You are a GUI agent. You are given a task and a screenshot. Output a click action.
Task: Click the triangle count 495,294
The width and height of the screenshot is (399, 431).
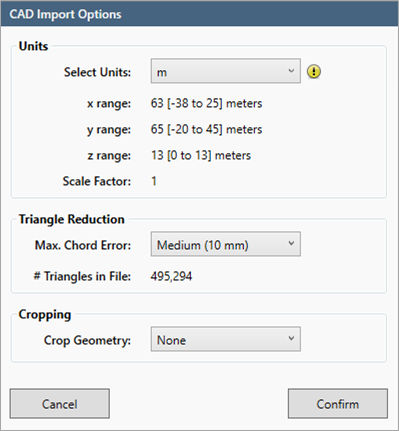[171, 276]
